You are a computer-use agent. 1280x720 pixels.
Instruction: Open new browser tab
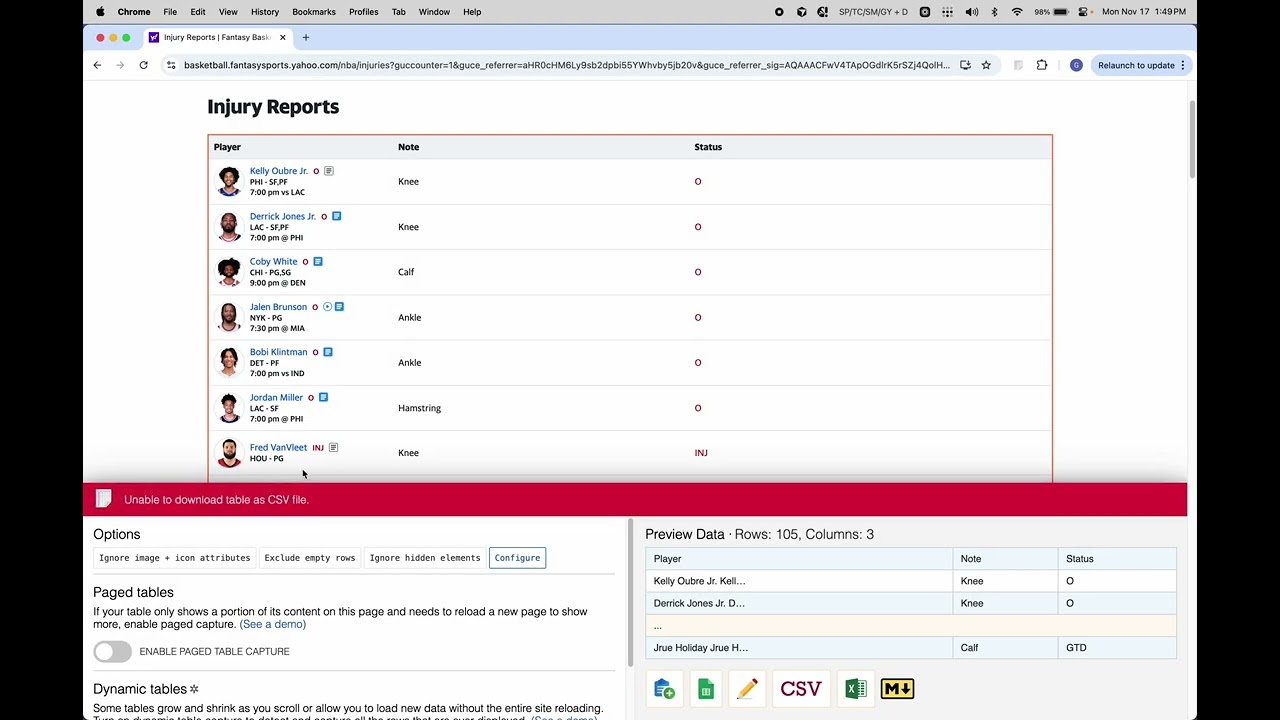point(306,37)
